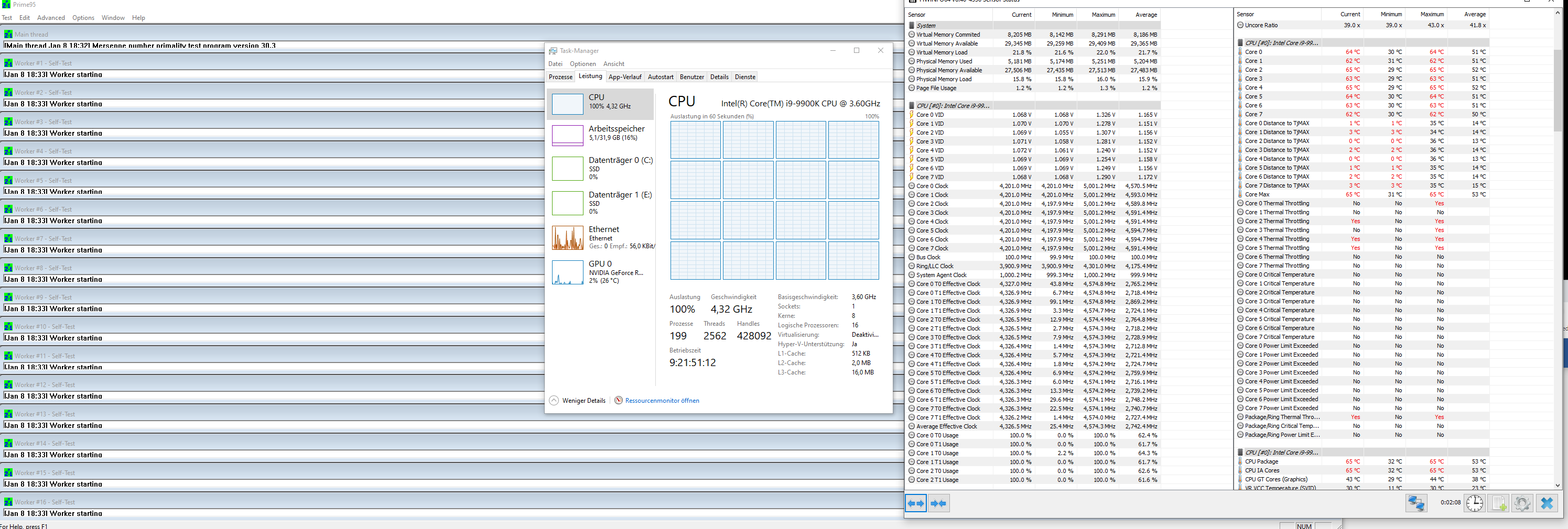
Task: Click the Worker #16 Self-Test window icon
Action: click(8, 502)
